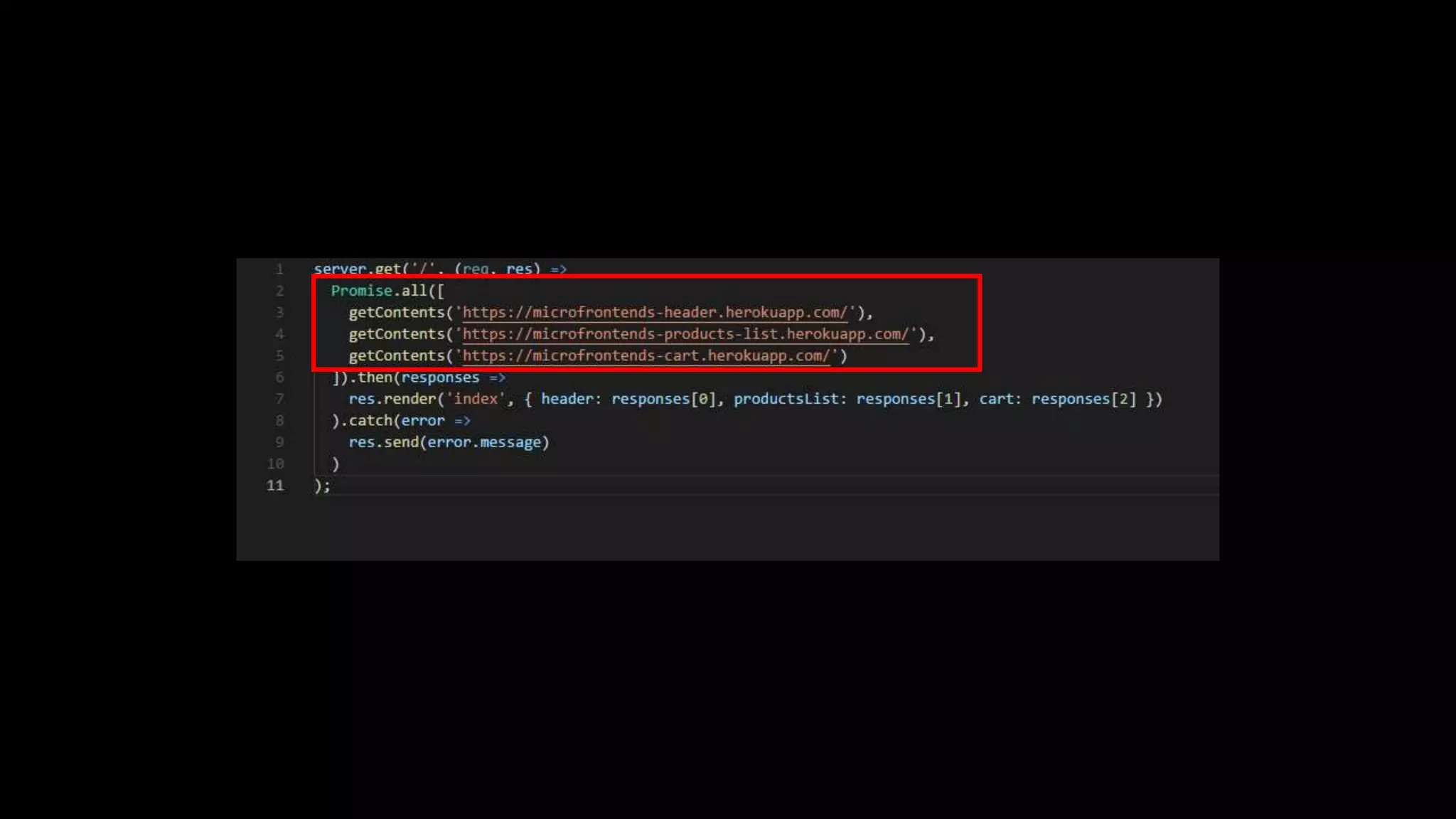Select line number 7 in the gutter
This screenshot has height=819, width=1456.
(x=279, y=399)
